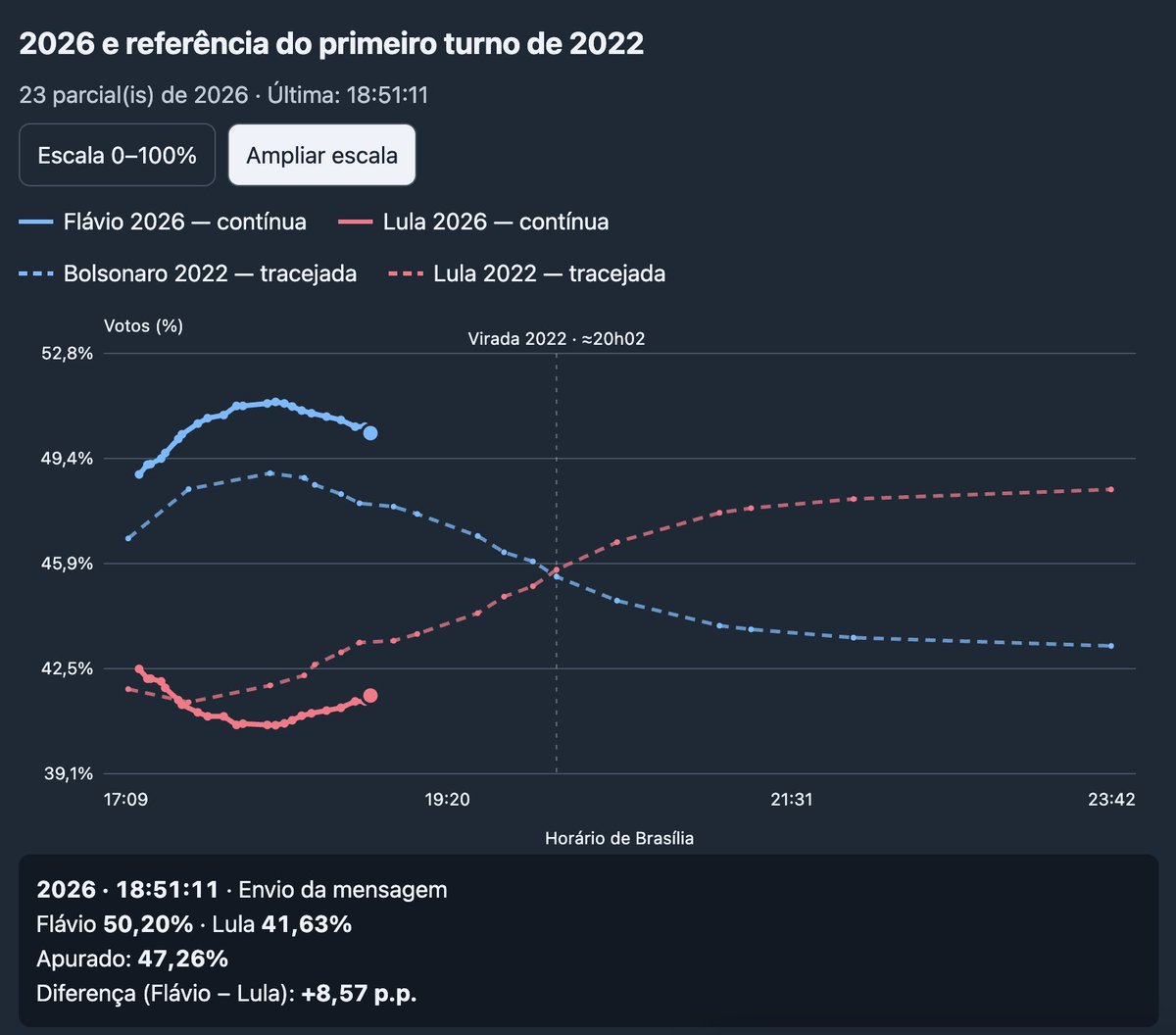This screenshot has height=1035, width=1176.
Task: Select the large latest Flávio 2026 data point
Action: click(370, 433)
